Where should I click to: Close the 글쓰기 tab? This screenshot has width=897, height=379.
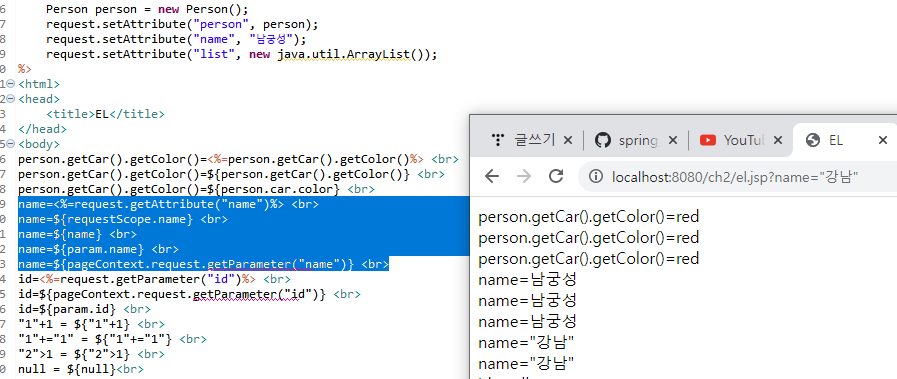tap(567, 139)
